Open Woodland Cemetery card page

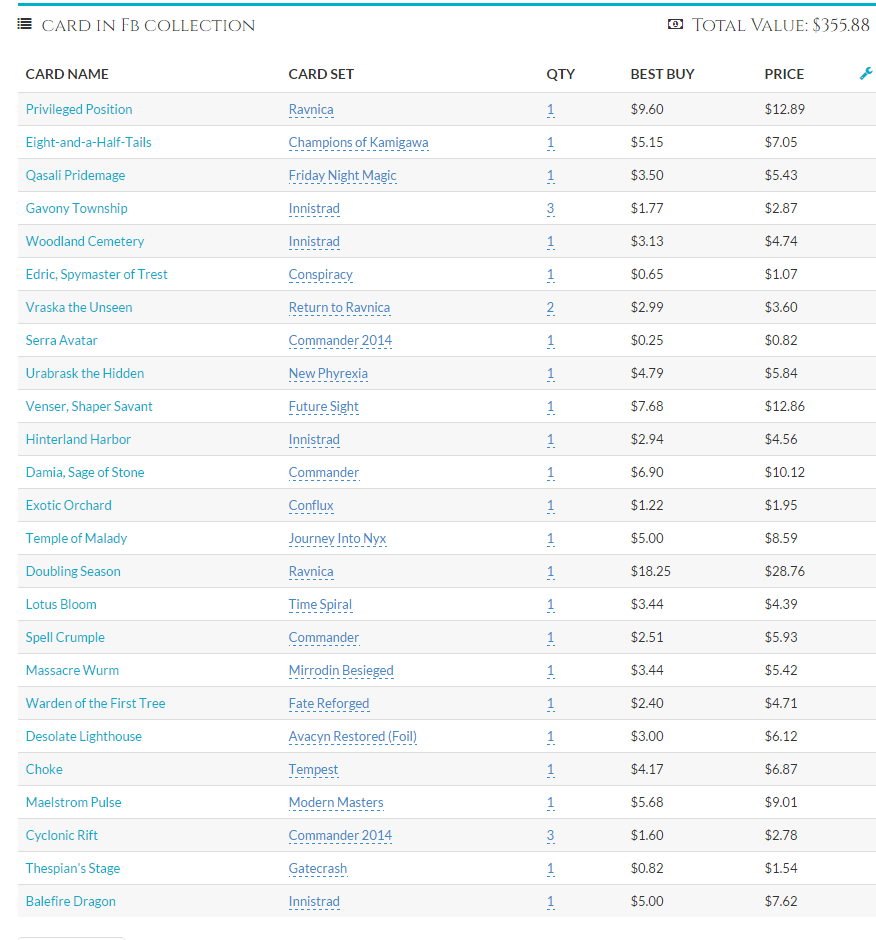tap(85, 241)
